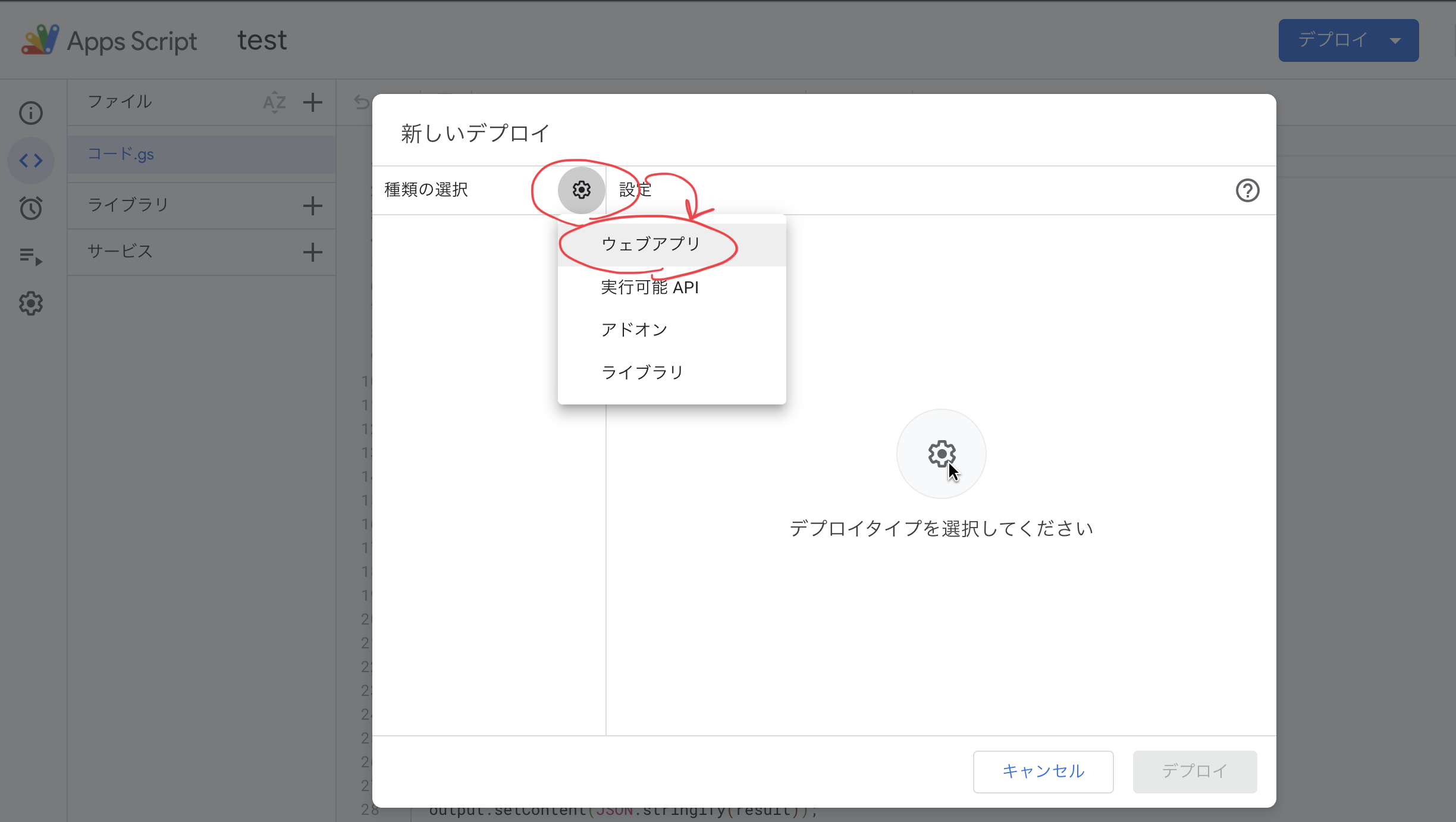Add a new file with plus icon
This screenshot has width=1456, height=822.
(312, 102)
